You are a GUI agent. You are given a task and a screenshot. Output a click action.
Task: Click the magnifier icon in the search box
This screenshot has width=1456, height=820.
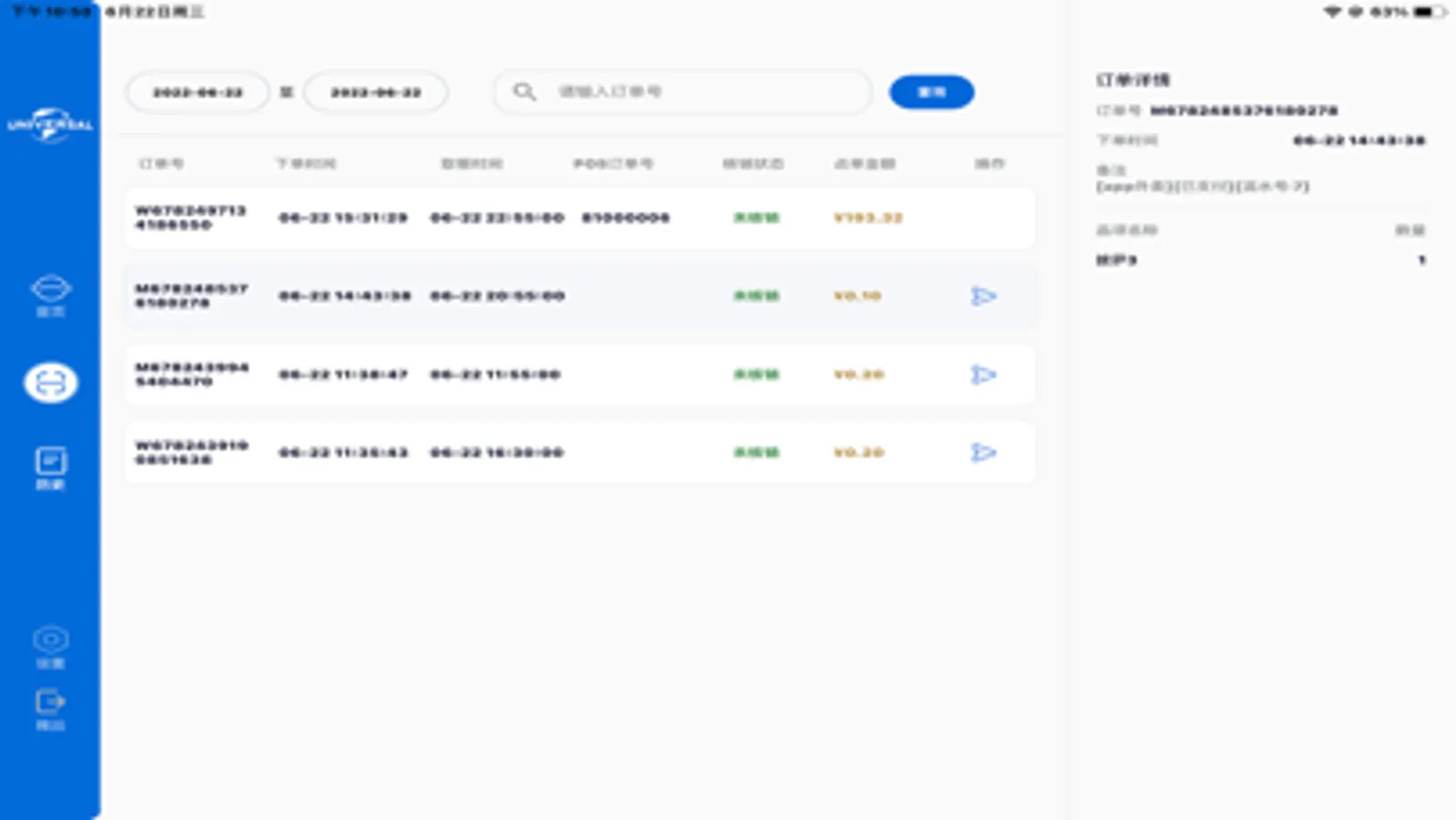(524, 91)
